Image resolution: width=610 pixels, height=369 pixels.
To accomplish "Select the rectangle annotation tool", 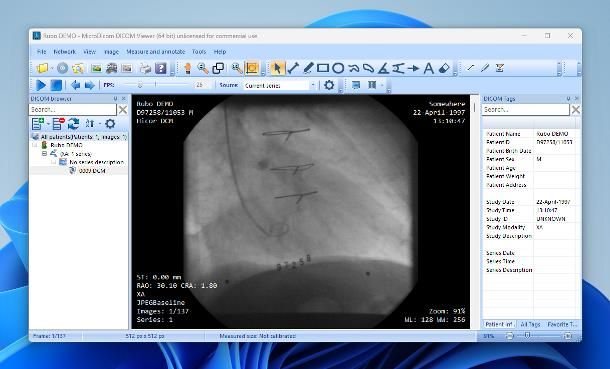I will (x=323, y=68).
